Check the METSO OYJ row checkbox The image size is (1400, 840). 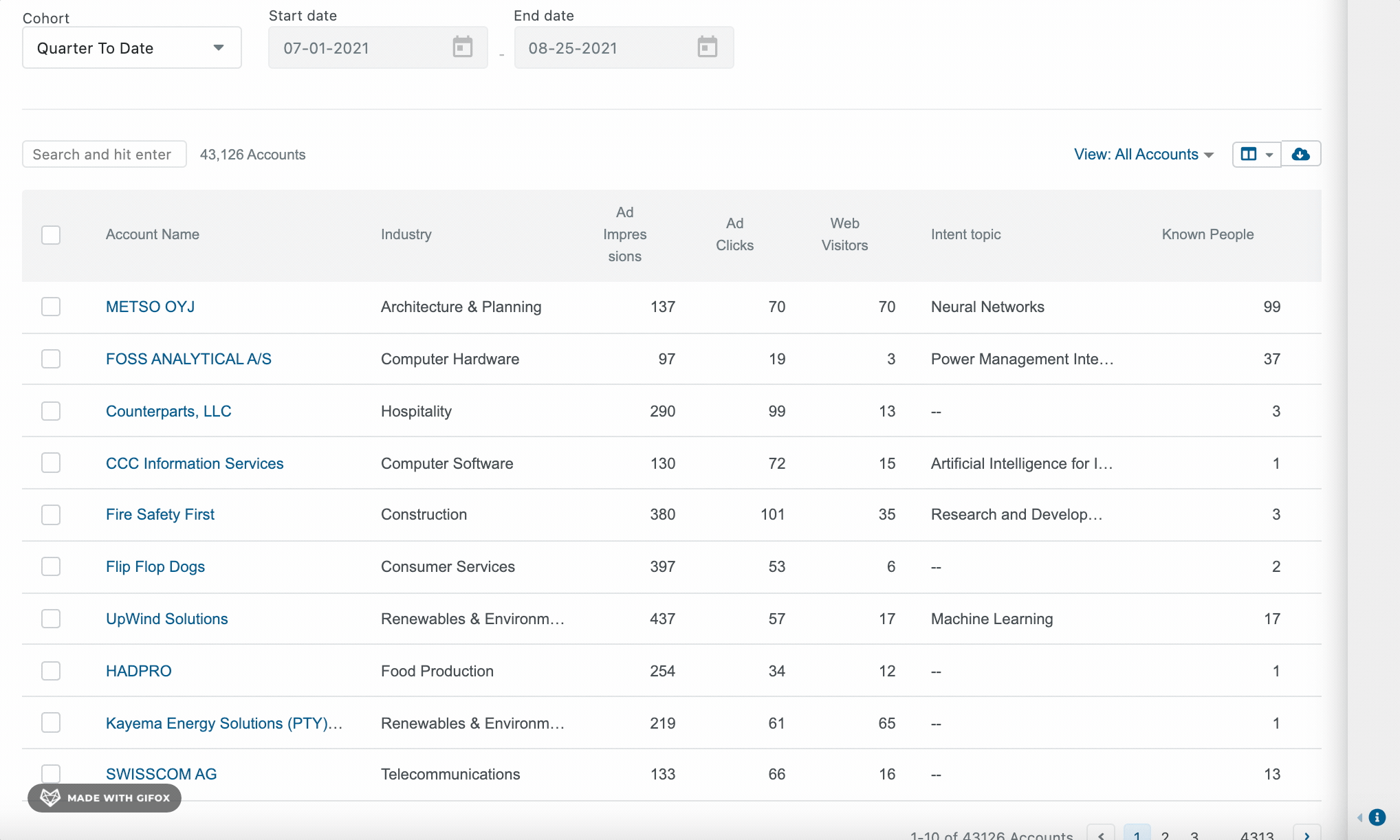tap(51, 307)
